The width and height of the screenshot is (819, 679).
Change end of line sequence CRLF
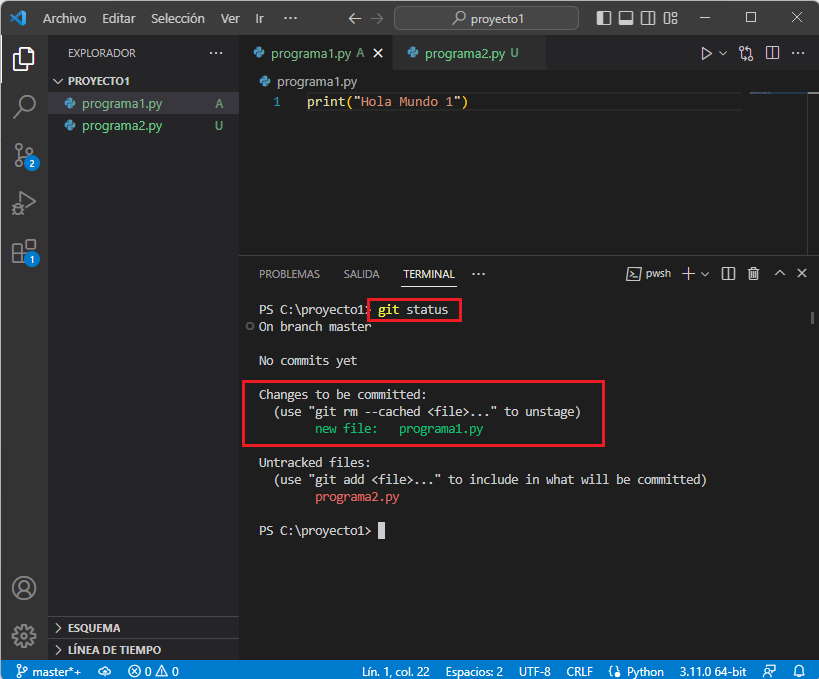[x=579, y=671]
